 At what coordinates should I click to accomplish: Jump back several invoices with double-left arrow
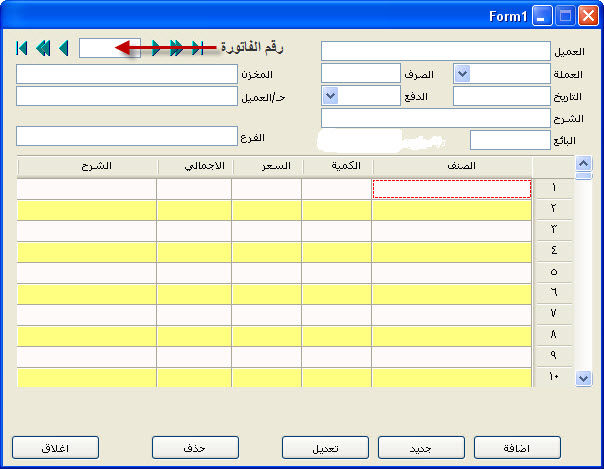[x=43, y=48]
